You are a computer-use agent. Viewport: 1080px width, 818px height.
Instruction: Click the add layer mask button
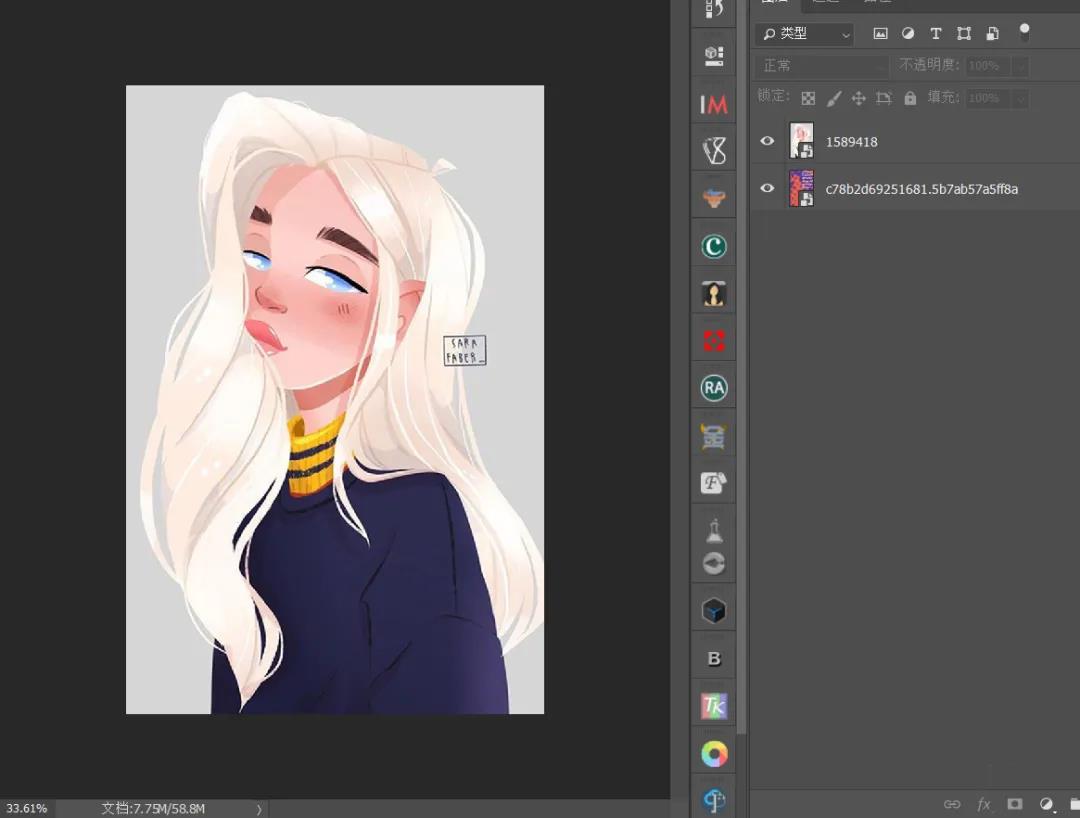(x=1015, y=804)
